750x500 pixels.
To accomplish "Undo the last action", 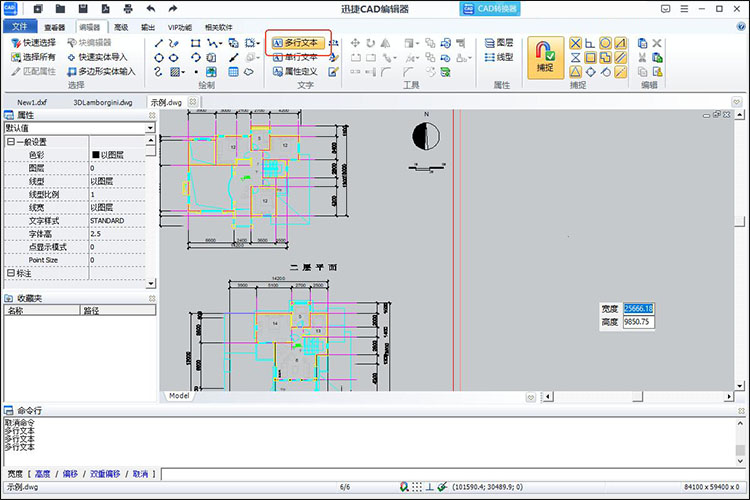I will point(151,9).
